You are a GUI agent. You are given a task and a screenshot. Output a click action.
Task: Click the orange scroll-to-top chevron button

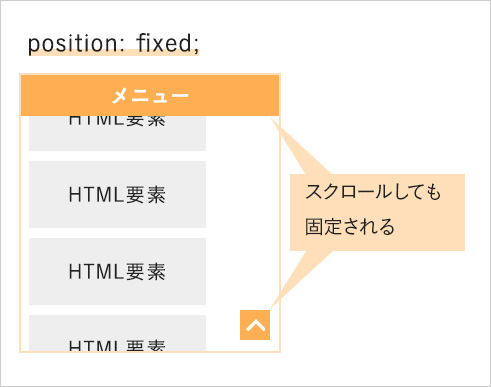pyautogui.click(x=255, y=325)
